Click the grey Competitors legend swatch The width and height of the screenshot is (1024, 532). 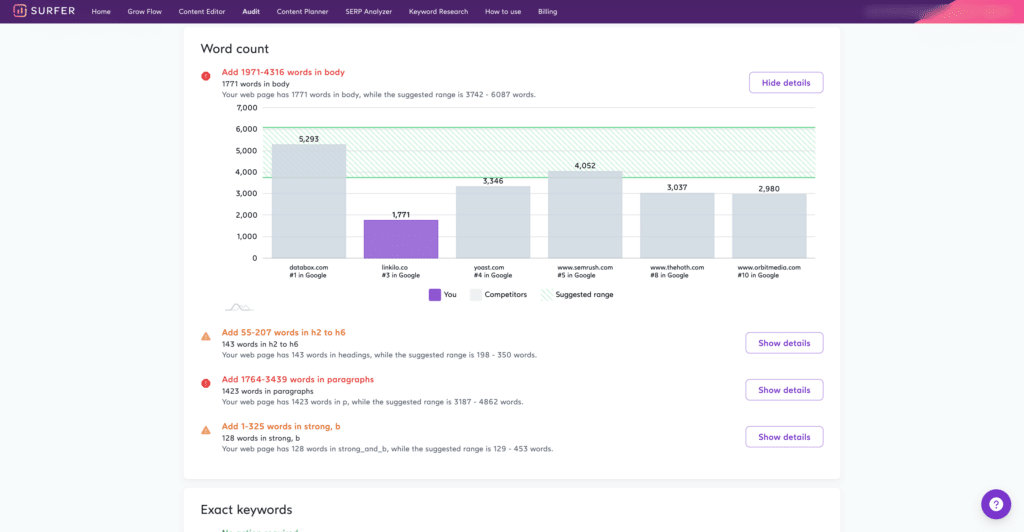475,294
